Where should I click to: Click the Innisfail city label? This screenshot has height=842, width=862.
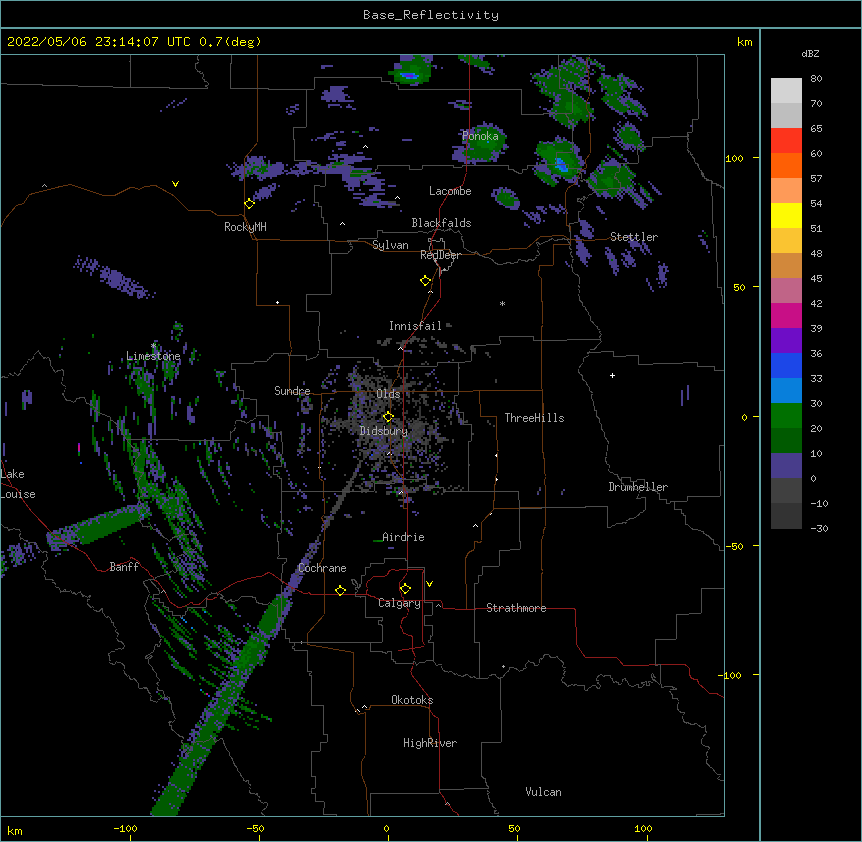click(x=415, y=326)
